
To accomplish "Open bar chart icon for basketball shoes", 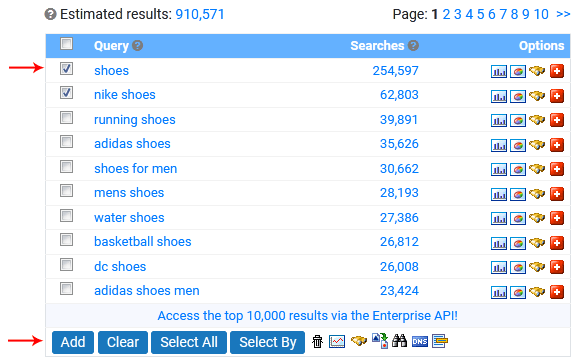I will (499, 243).
